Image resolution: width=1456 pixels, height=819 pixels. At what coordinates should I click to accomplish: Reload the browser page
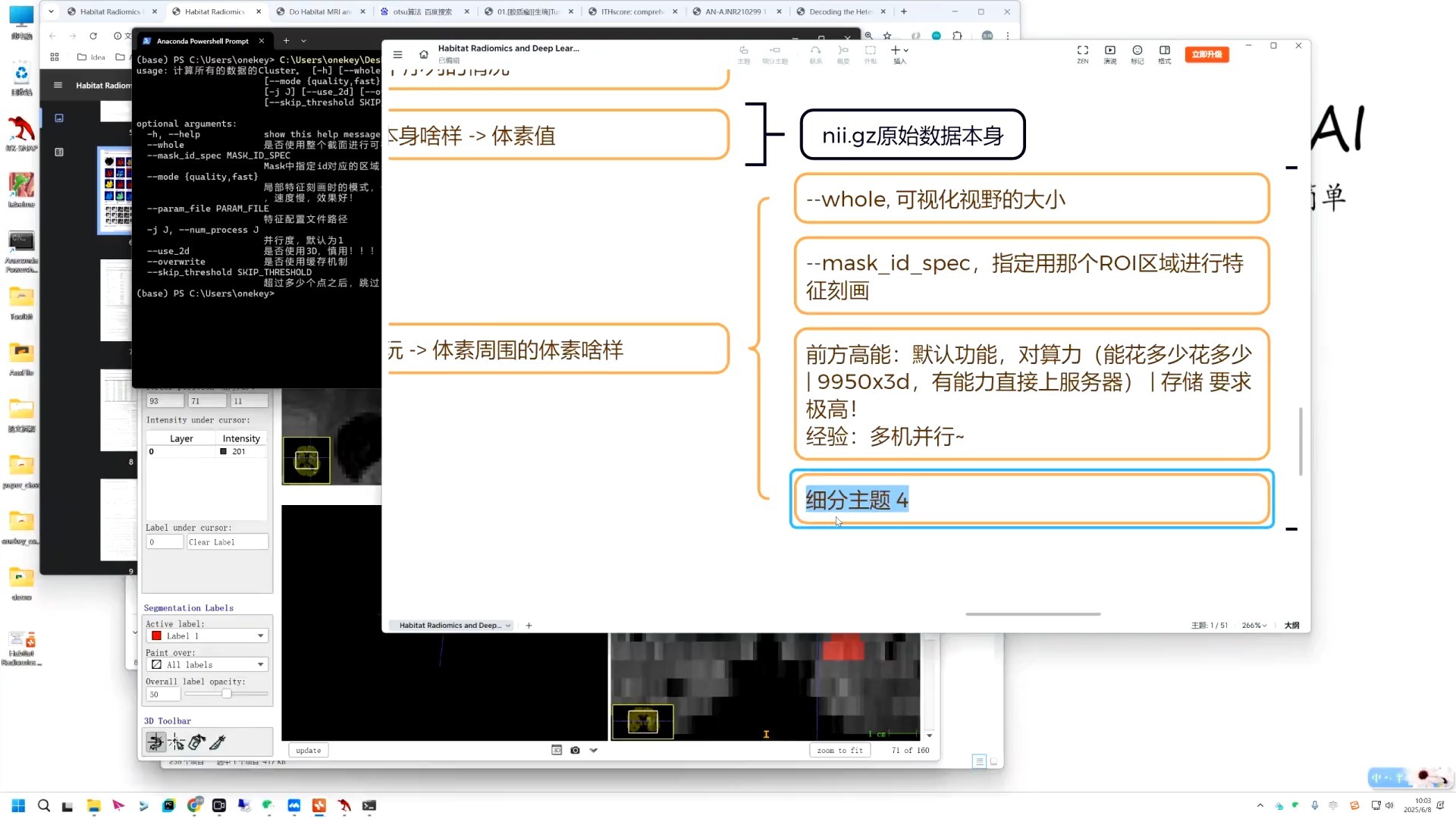[93, 36]
